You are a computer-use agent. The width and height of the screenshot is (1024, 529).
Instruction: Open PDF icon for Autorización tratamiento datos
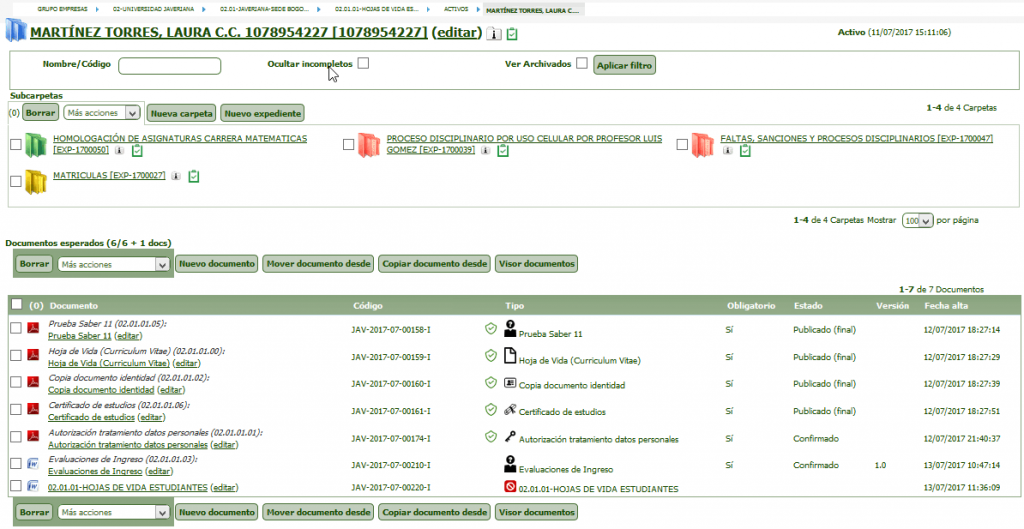pyautogui.click(x=33, y=436)
